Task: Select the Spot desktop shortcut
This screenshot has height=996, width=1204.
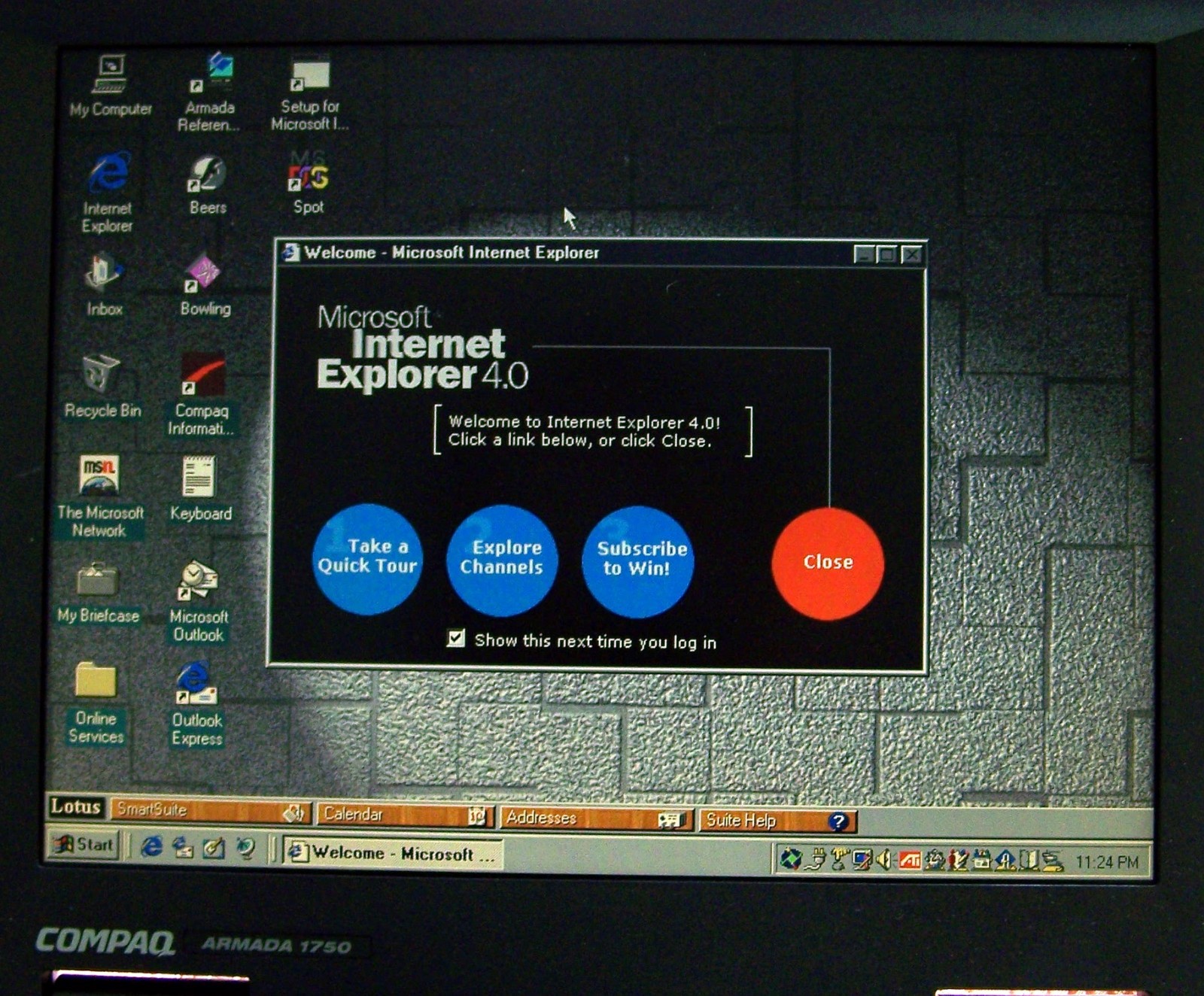Action: [308, 184]
